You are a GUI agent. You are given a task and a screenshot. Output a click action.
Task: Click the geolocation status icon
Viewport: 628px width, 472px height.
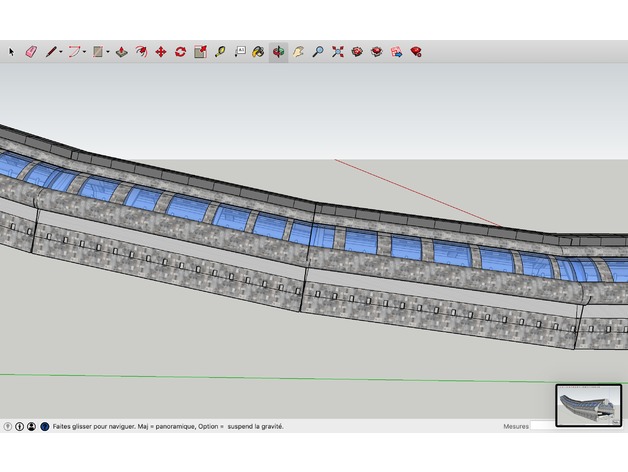point(8,426)
